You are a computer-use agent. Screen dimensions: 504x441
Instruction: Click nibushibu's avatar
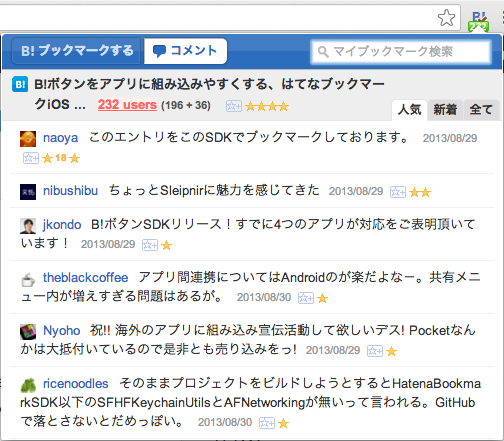pos(28,192)
